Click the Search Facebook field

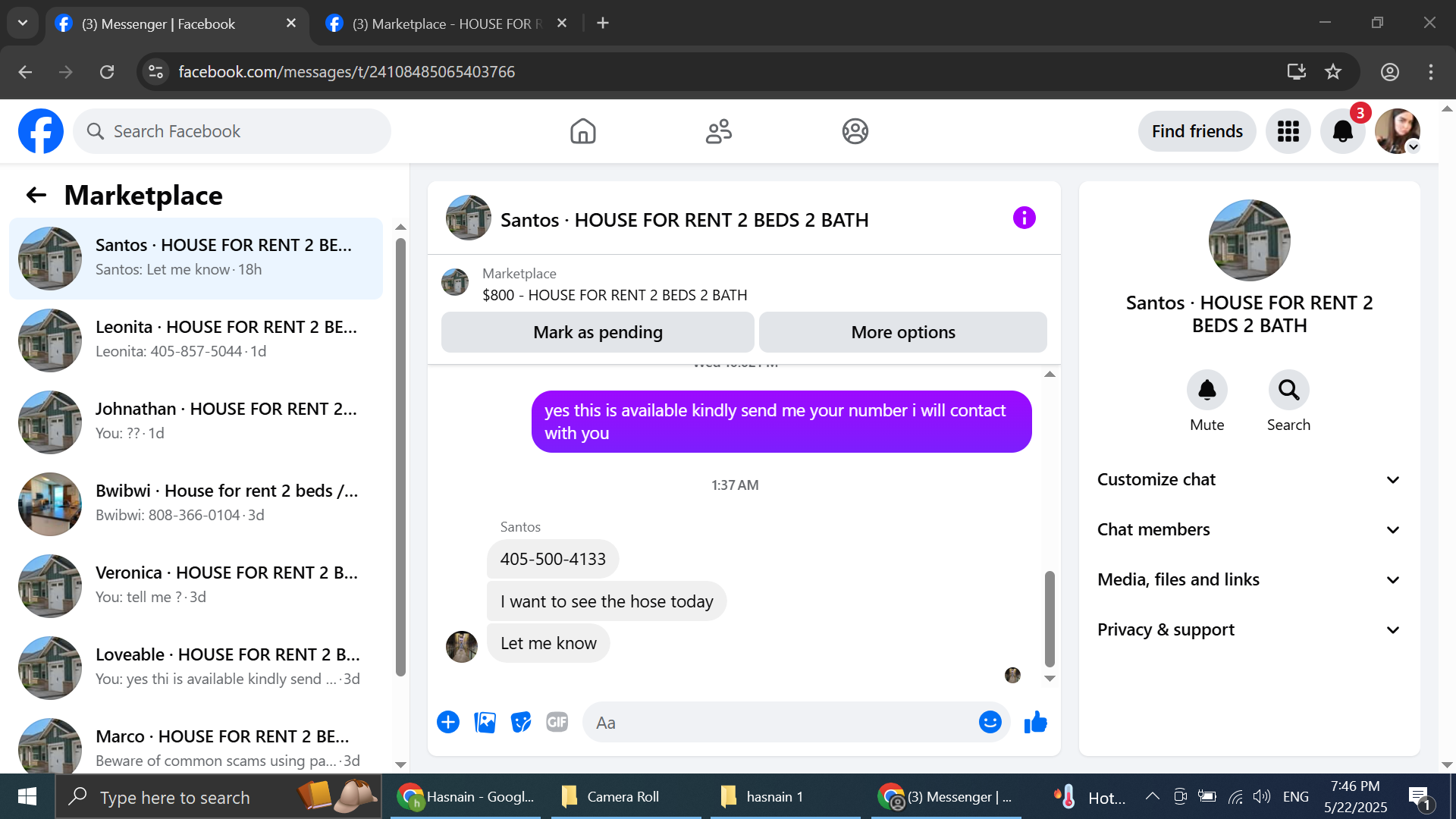(232, 131)
